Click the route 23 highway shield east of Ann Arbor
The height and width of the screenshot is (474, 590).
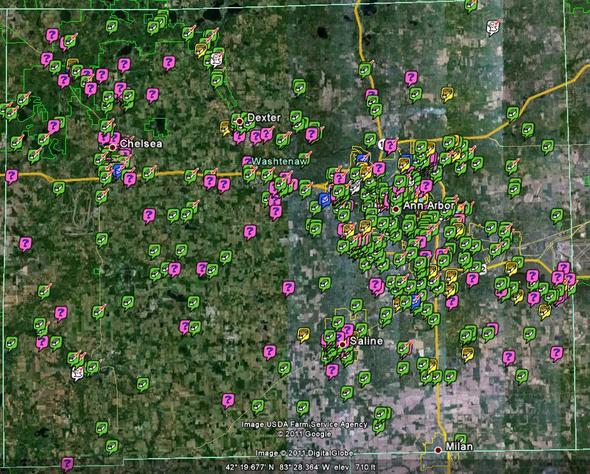pos(483,268)
